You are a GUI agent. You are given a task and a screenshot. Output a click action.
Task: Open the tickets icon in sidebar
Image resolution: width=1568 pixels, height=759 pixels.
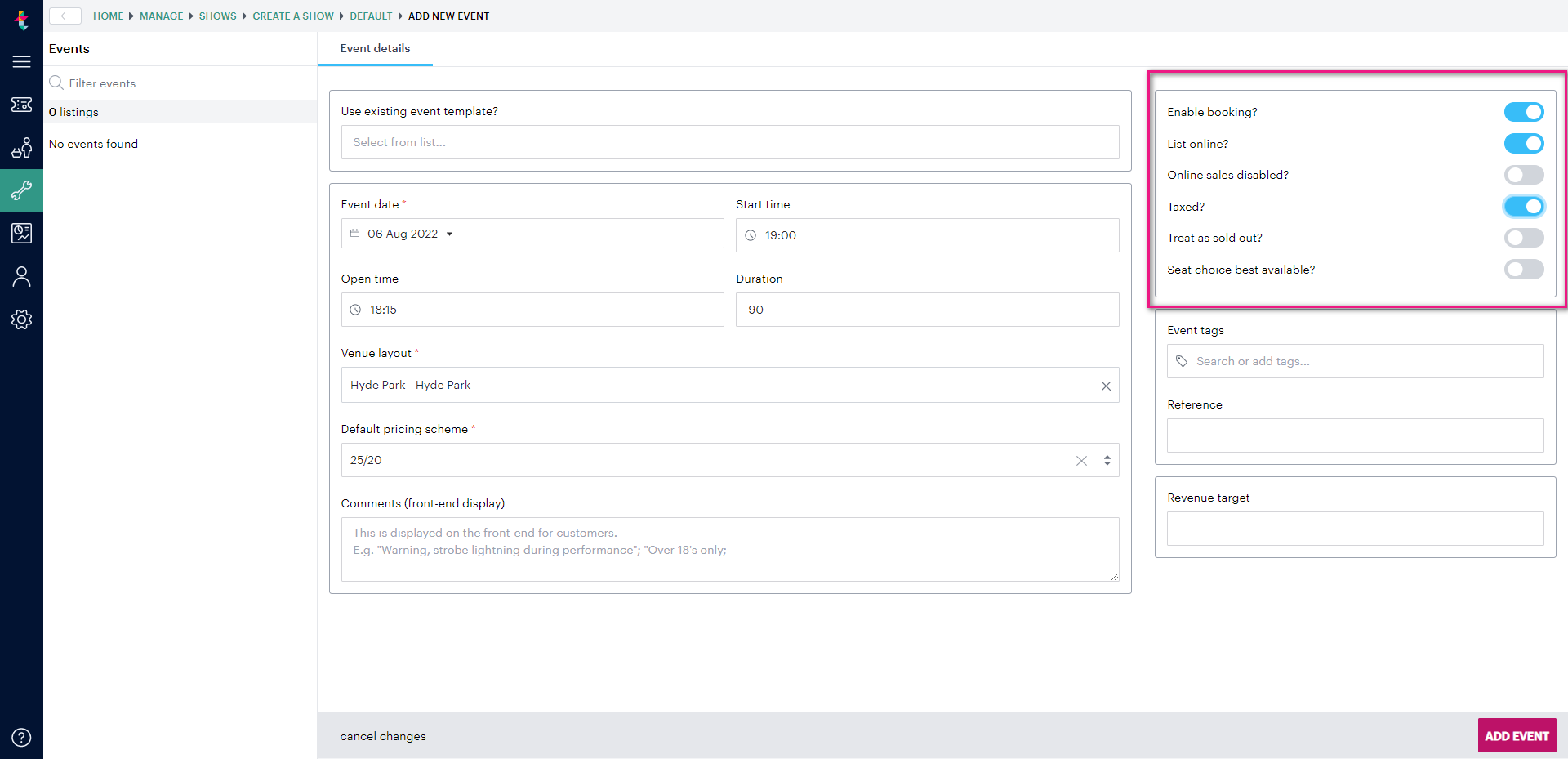tap(22, 105)
